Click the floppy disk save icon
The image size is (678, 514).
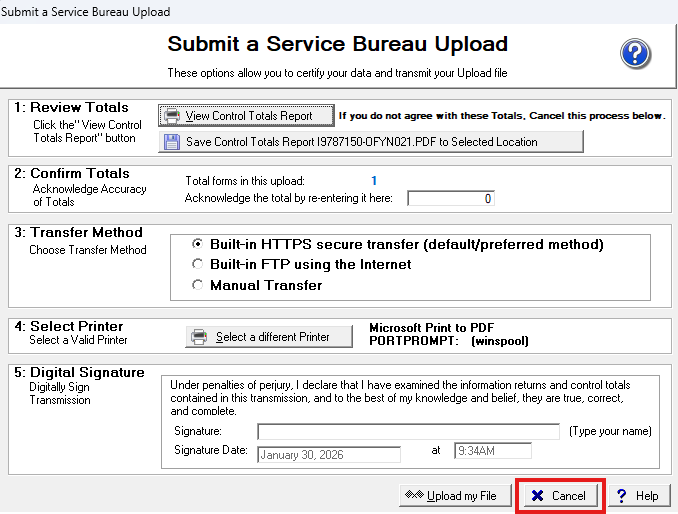[x=172, y=142]
